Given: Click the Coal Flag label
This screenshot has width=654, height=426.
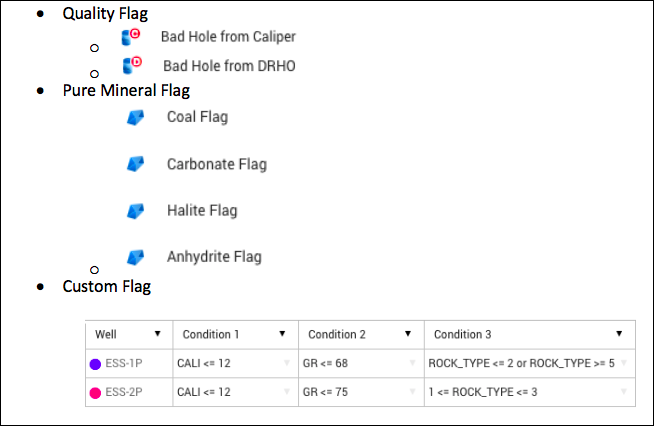Looking at the screenshot, I should [197, 117].
